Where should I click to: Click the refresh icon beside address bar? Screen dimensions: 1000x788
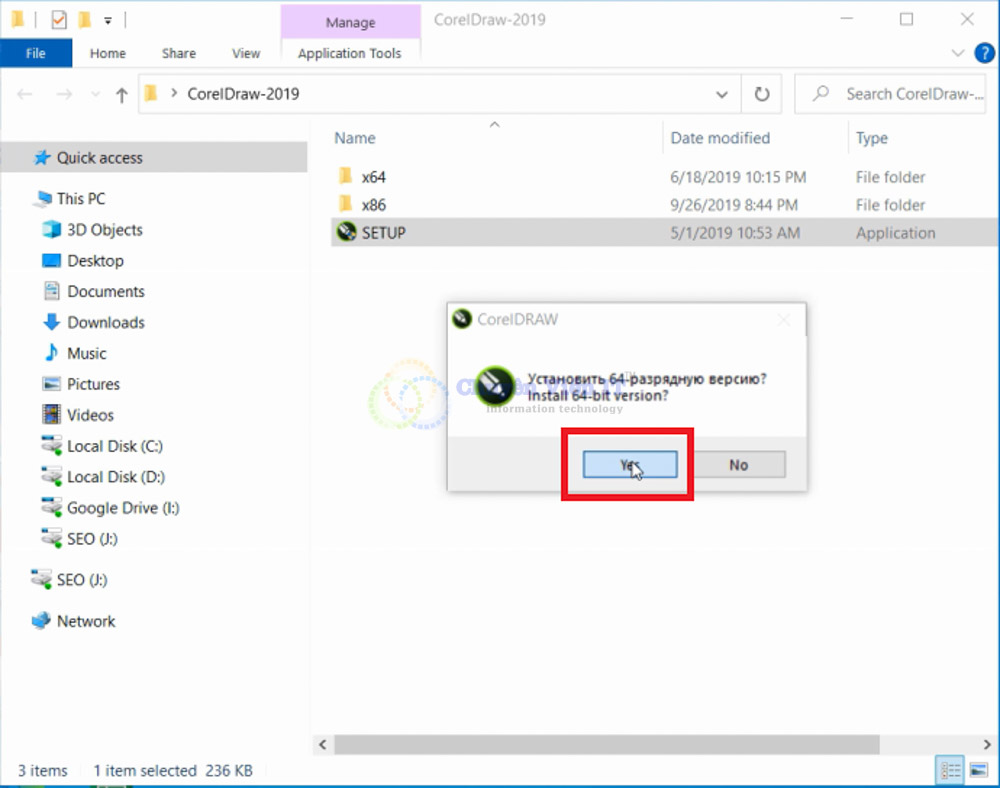pos(762,94)
